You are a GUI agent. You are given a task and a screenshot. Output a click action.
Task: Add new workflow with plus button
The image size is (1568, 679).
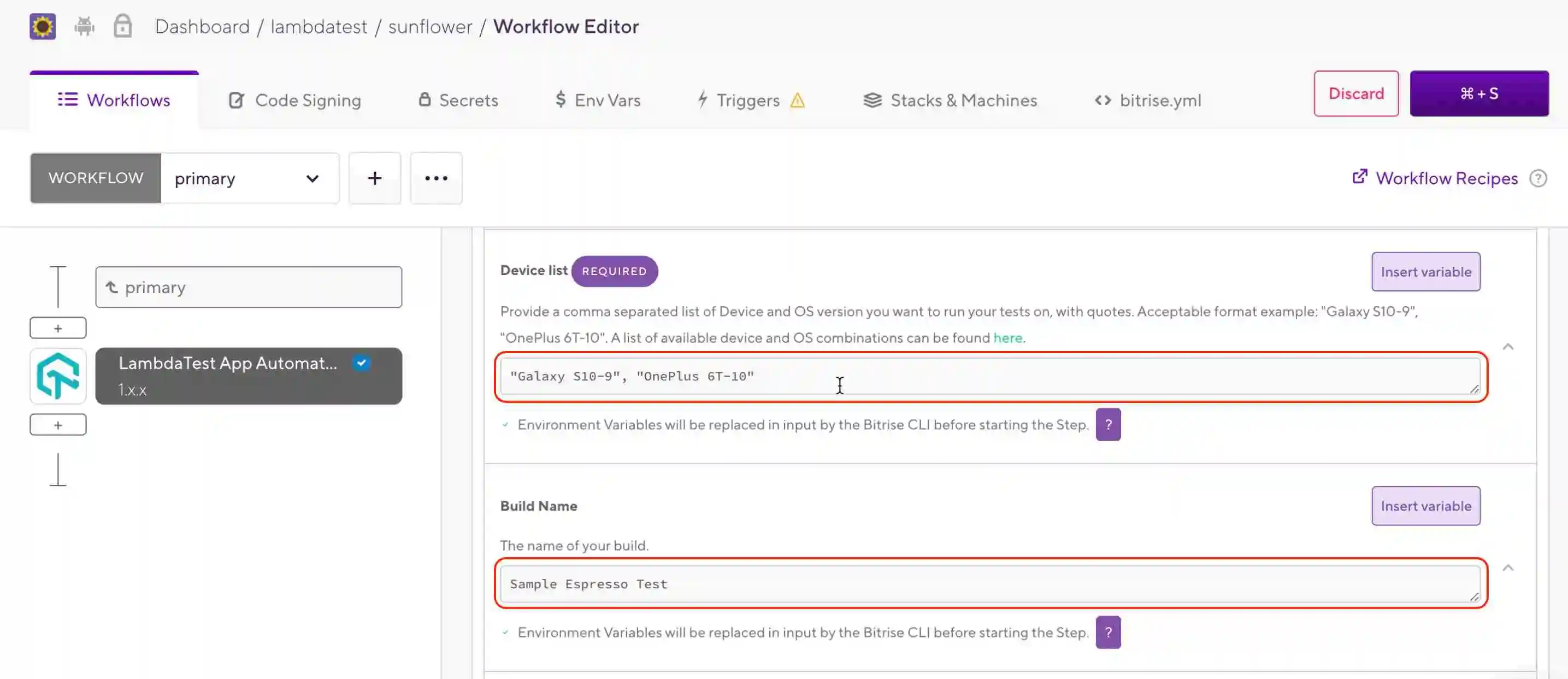coord(374,178)
